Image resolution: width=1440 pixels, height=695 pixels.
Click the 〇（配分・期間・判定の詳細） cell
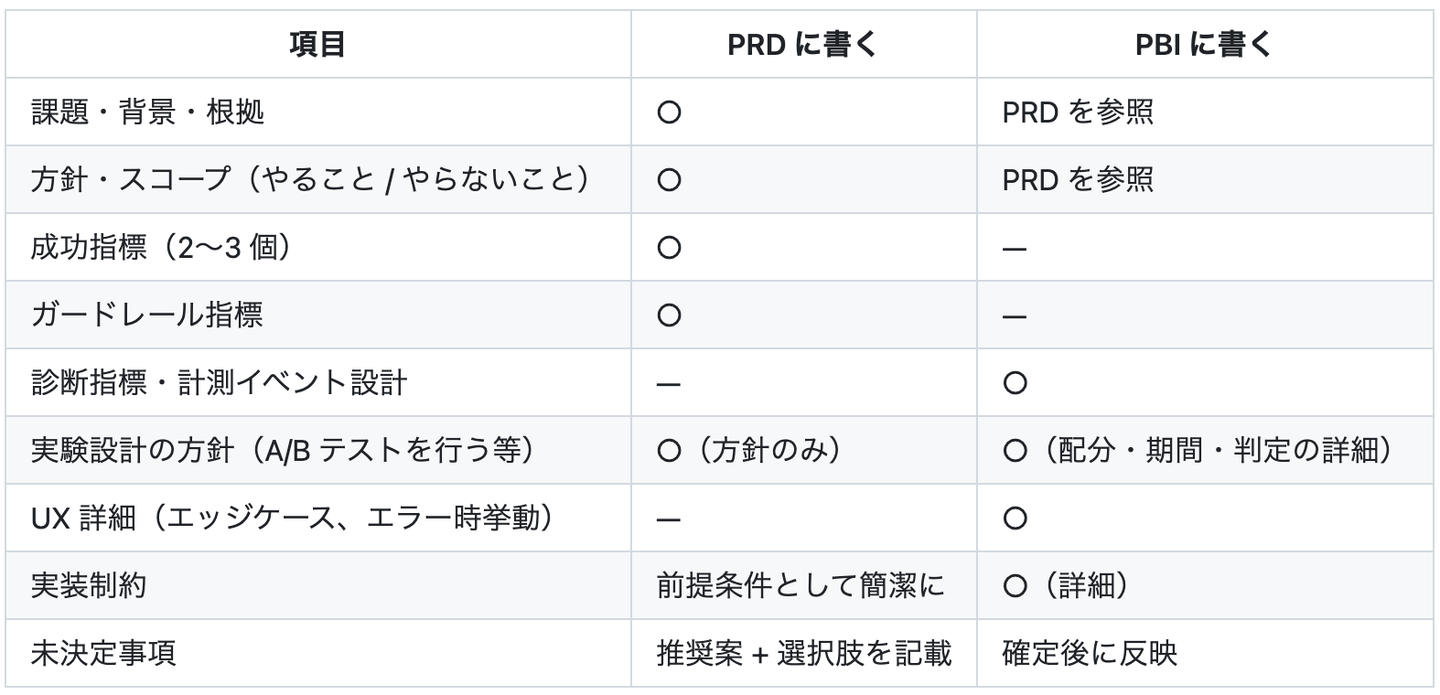coord(1197,451)
